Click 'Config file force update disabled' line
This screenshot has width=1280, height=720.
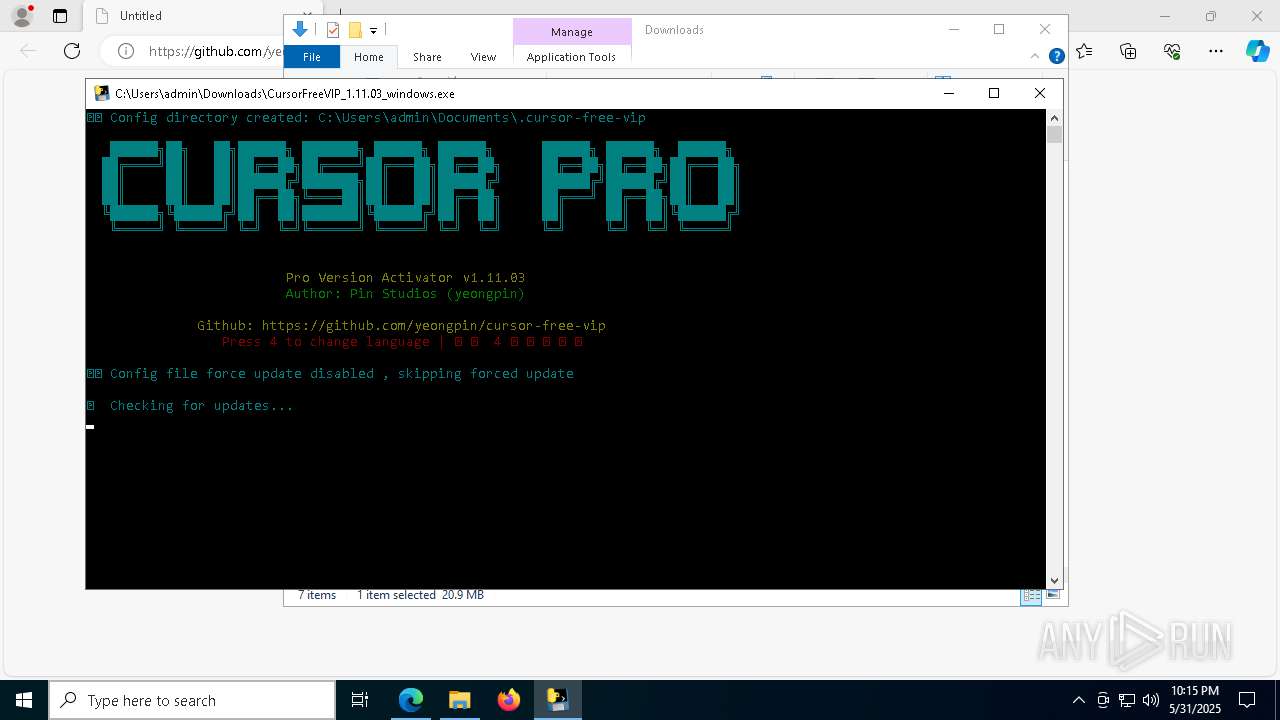pyautogui.click(x=330, y=373)
